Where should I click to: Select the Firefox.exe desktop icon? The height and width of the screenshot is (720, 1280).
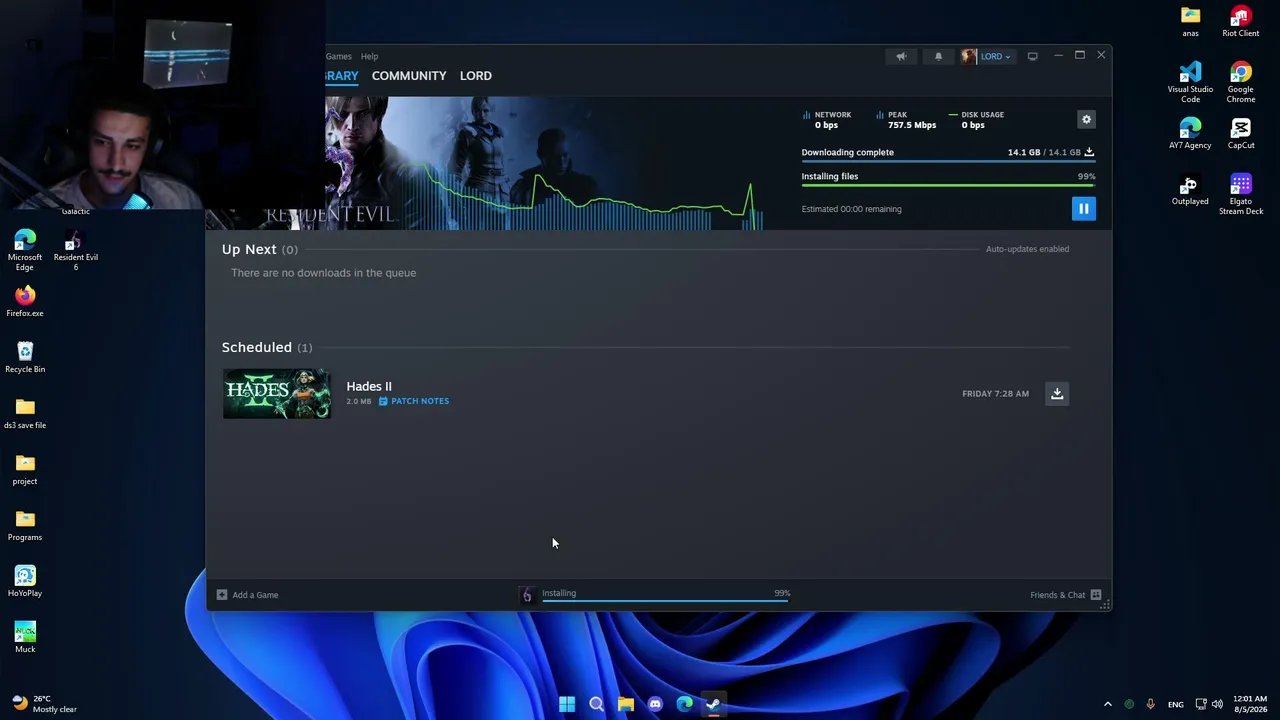click(x=25, y=301)
